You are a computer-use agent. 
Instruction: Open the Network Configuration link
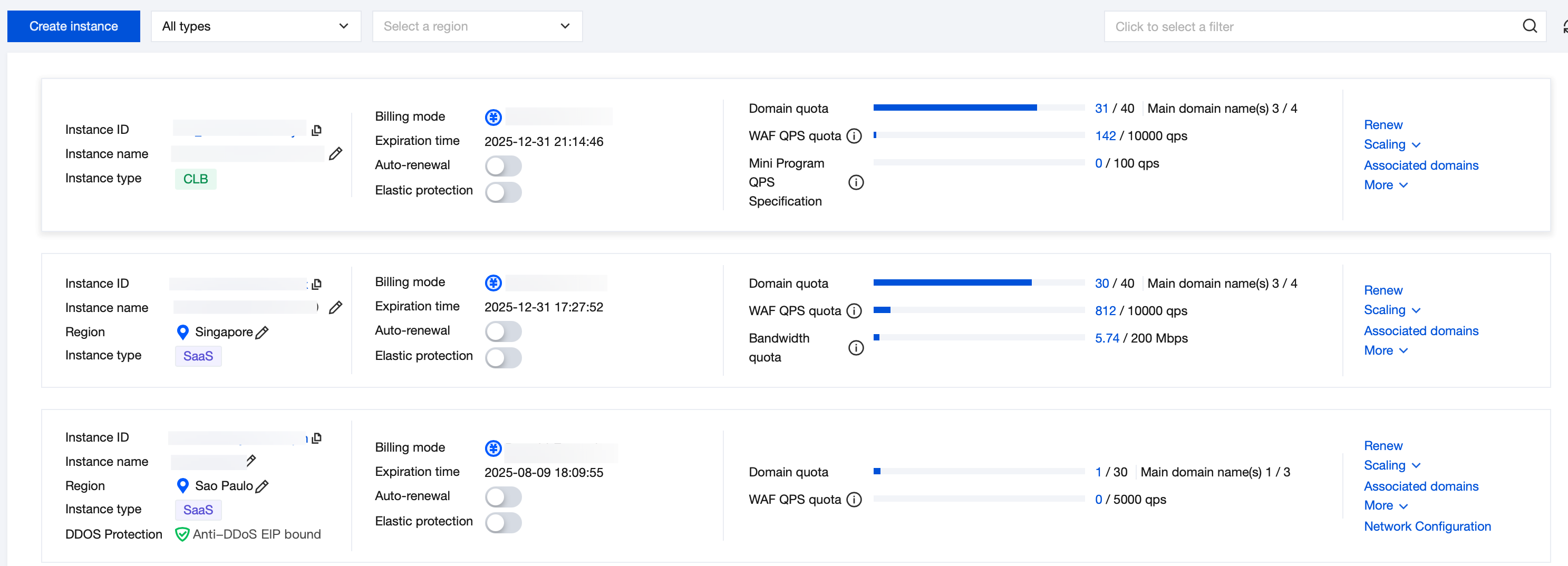(x=1427, y=526)
